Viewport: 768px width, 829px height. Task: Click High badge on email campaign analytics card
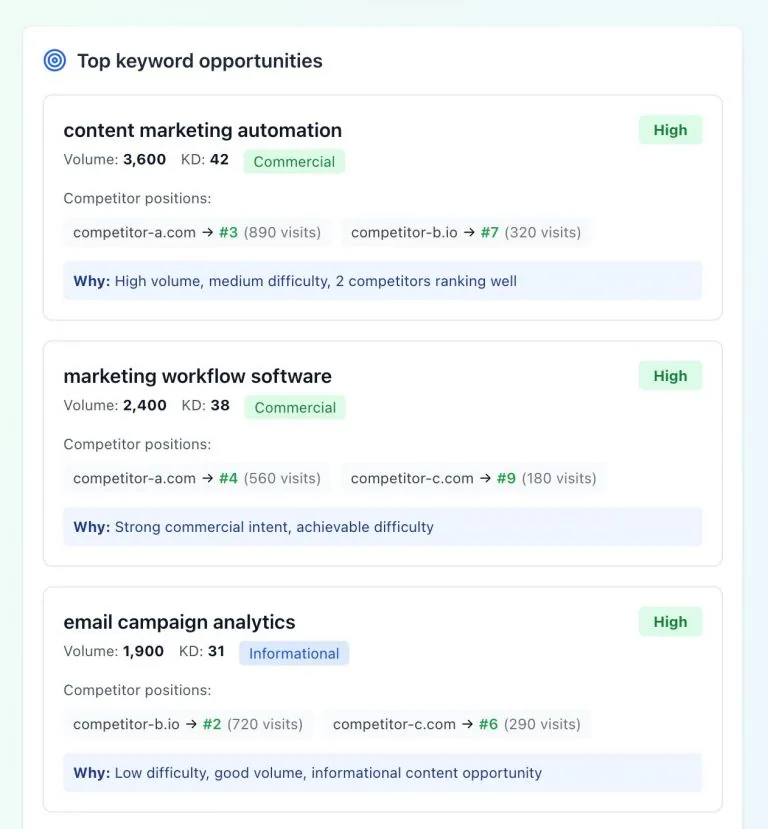[x=670, y=622]
